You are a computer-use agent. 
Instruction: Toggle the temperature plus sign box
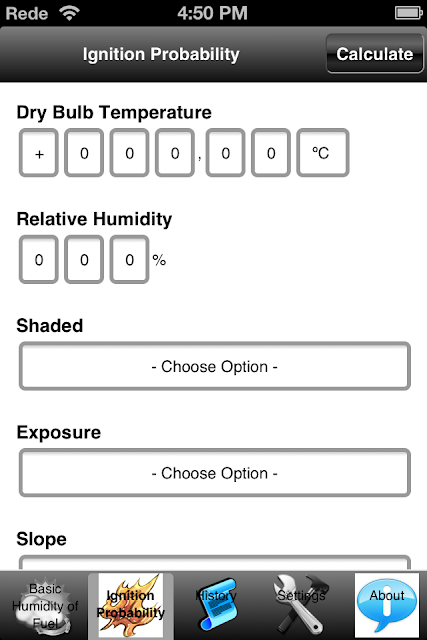pyautogui.click(x=39, y=153)
